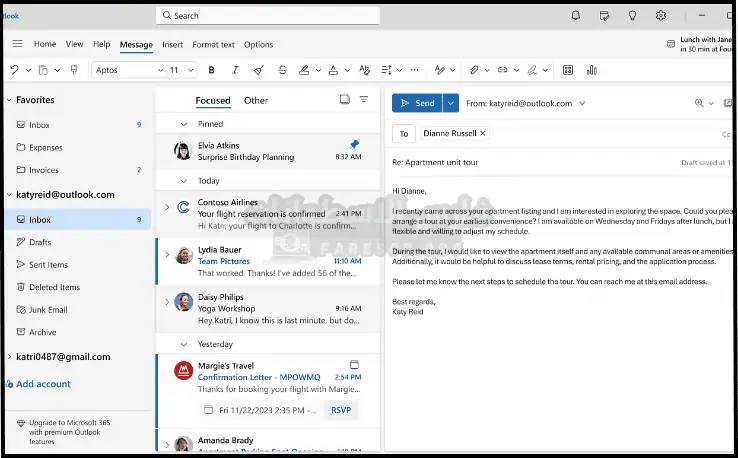Click the Format Painter icon
The height and width of the screenshot is (458, 738).
[x=73, y=70]
